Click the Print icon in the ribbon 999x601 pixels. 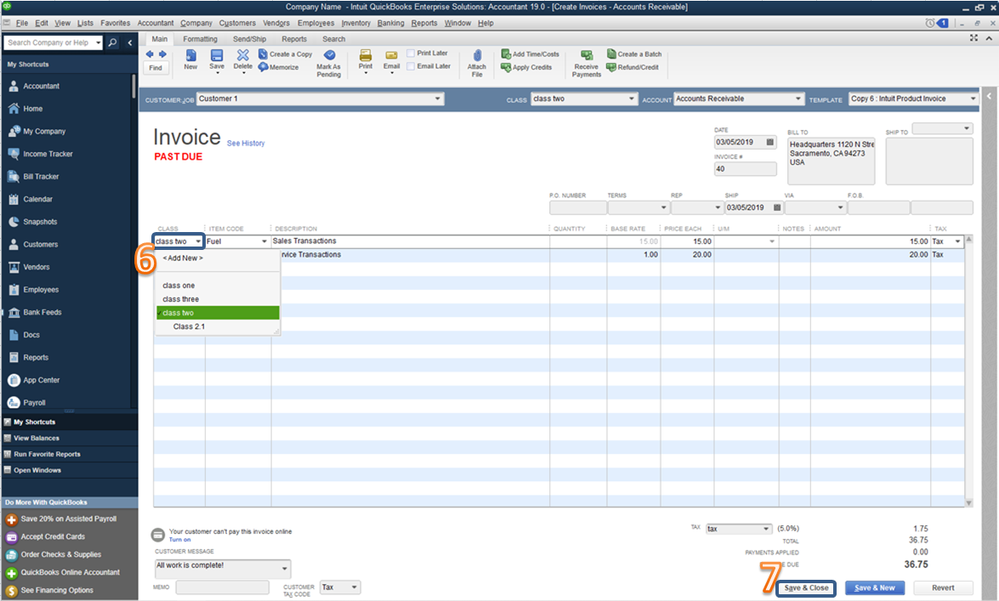point(365,55)
